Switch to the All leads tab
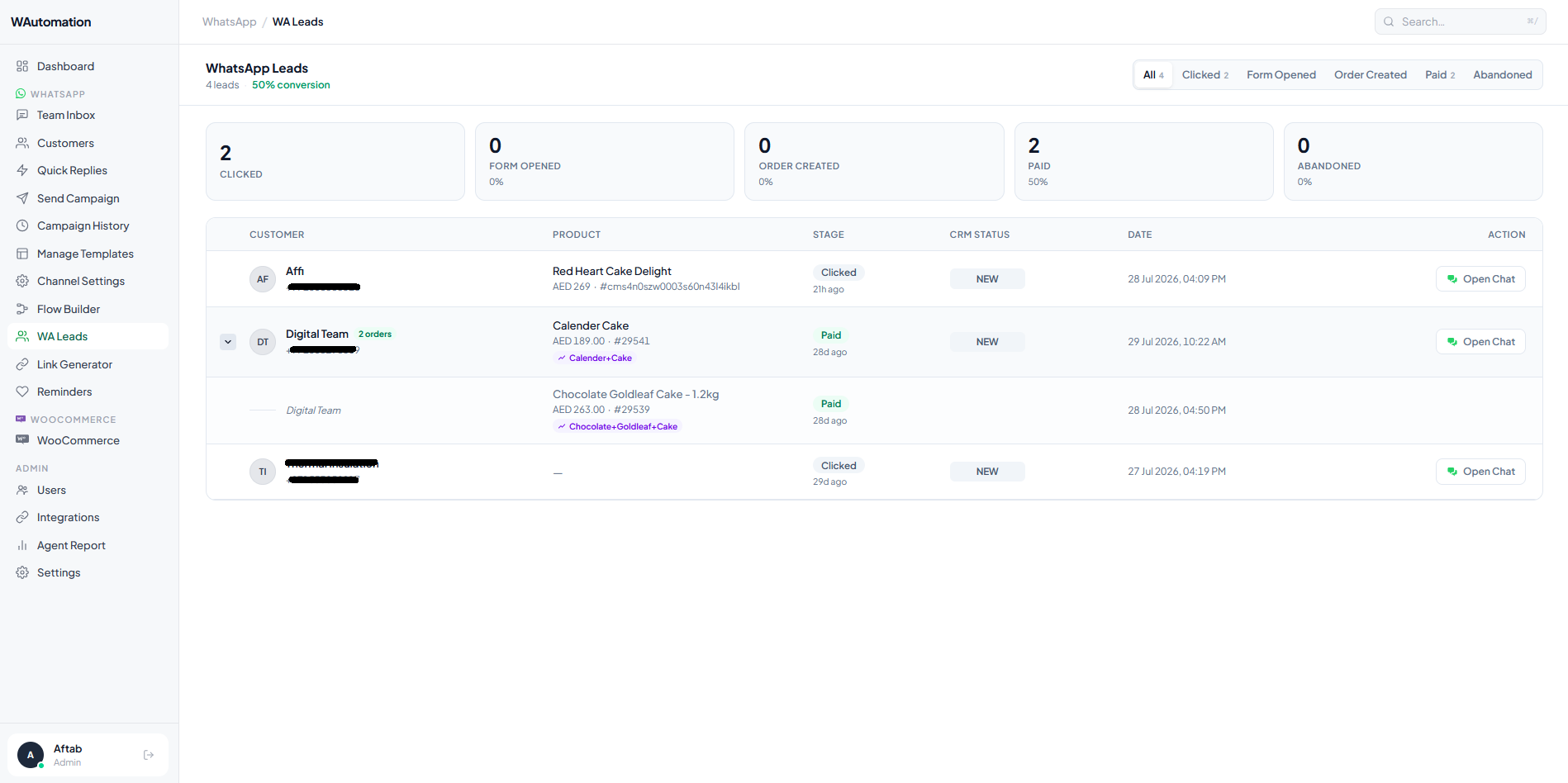The height and width of the screenshot is (783, 1568). 1153,75
